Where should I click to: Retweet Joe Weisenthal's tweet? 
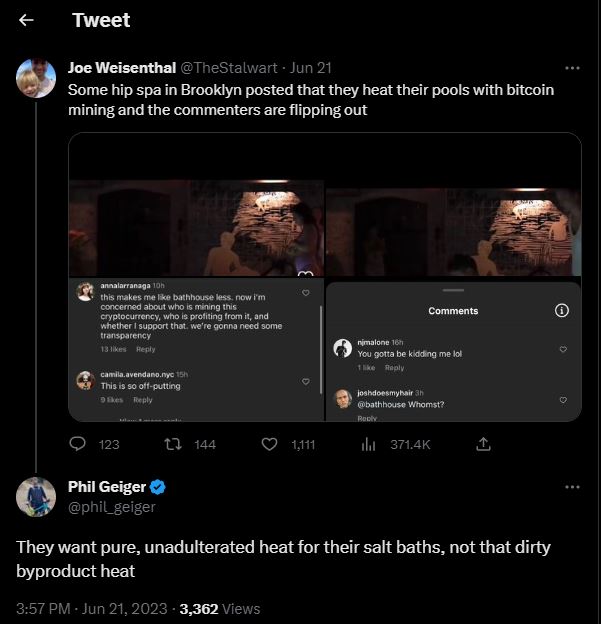click(x=174, y=444)
